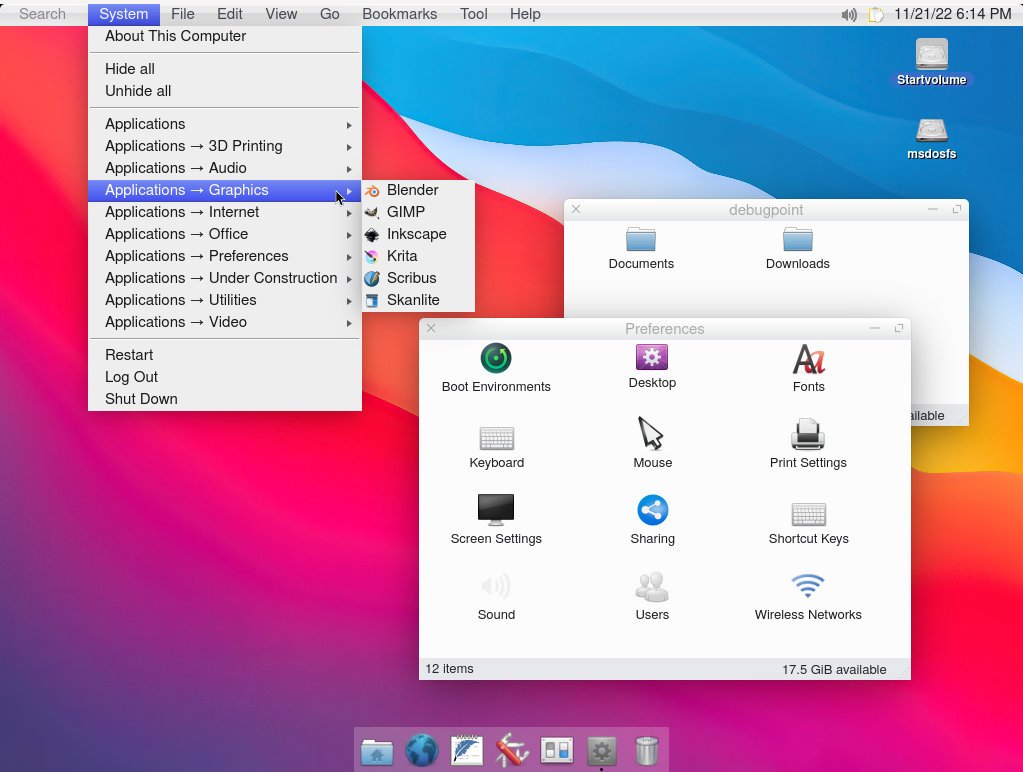Expand the Applications → Office submenu

coord(177,234)
